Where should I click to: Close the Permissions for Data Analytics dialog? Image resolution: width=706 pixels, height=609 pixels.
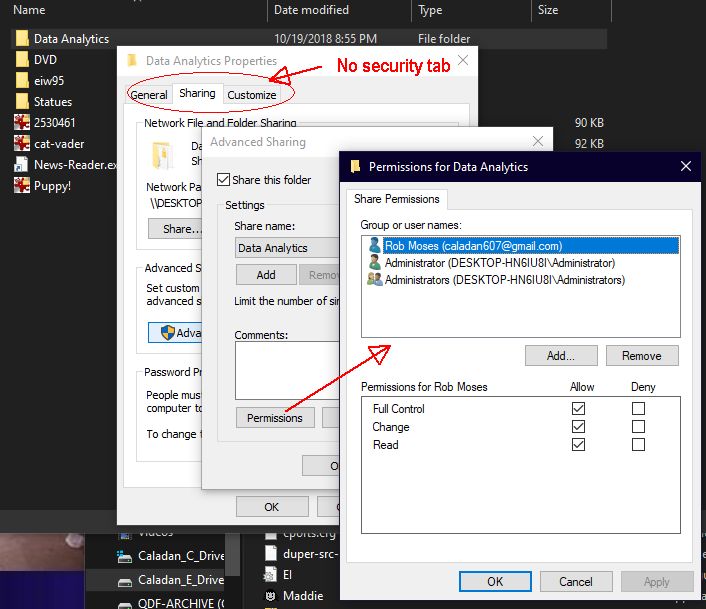click(686, 167)
